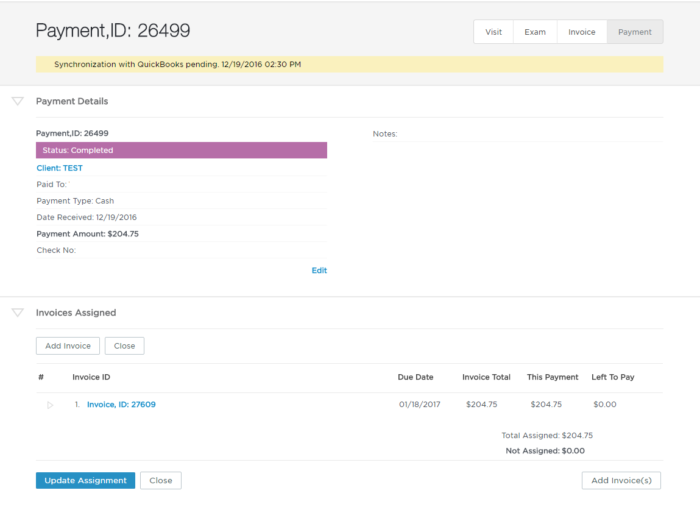This screenshot has height=507, width=700.
Task: Click the due date 01/18/2017 cell
Action: (420, 404)
